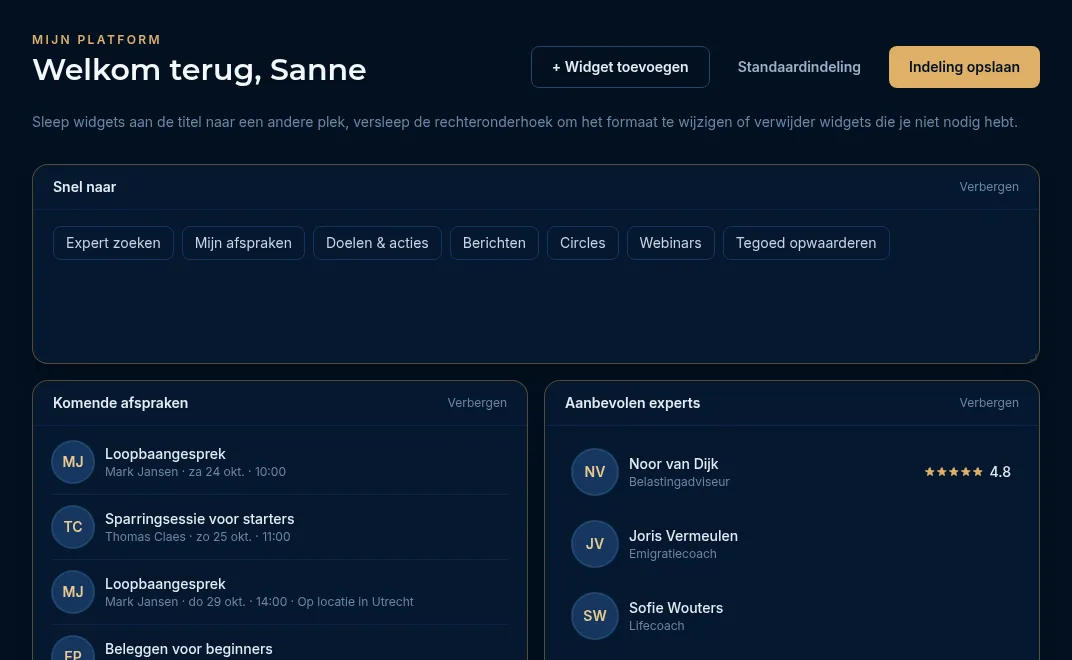Select Tegoed opwaarderen chip

pos(806,243)
